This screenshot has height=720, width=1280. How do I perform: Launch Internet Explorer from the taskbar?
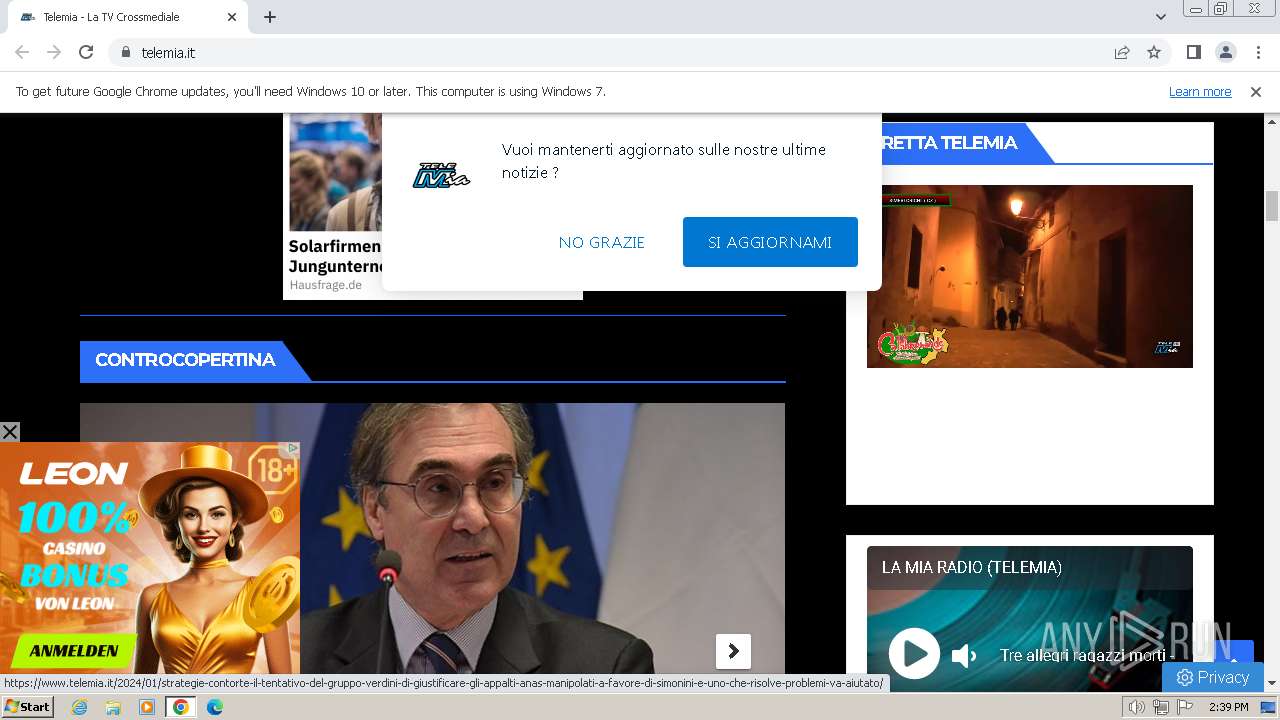click(x=79, y=707)
